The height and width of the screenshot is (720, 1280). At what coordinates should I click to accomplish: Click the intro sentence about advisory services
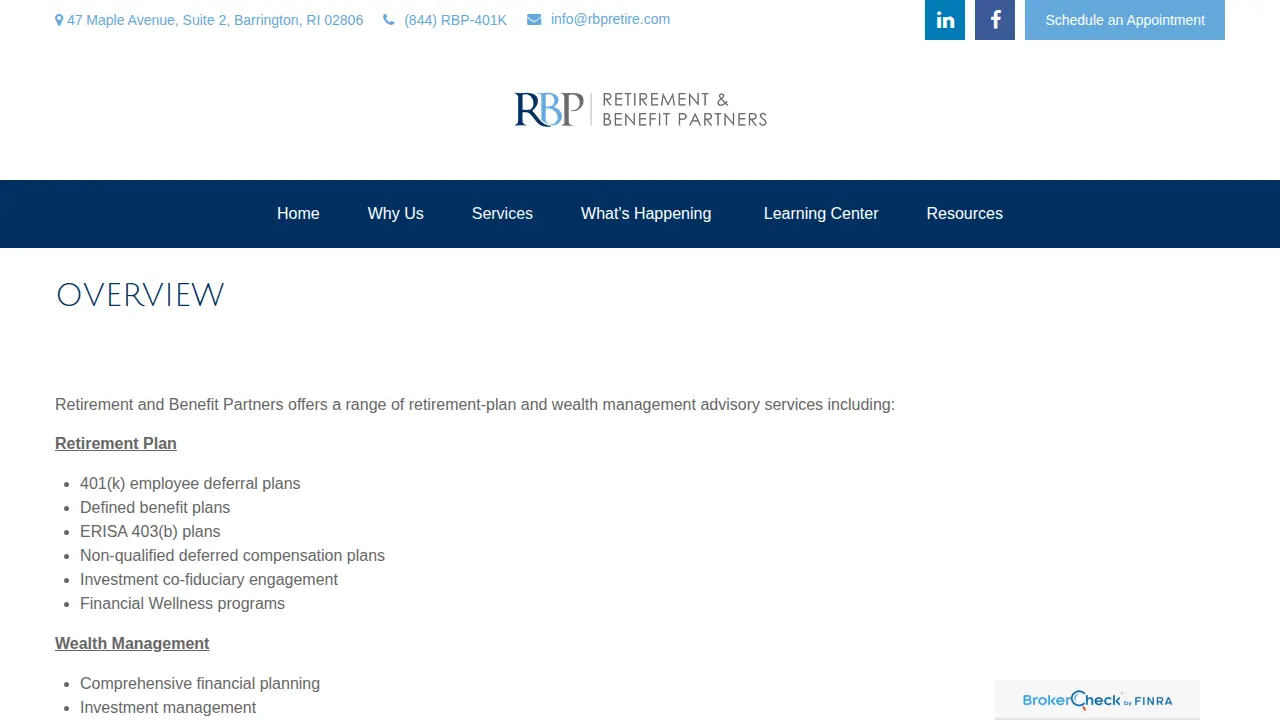[x=475, y=405]
